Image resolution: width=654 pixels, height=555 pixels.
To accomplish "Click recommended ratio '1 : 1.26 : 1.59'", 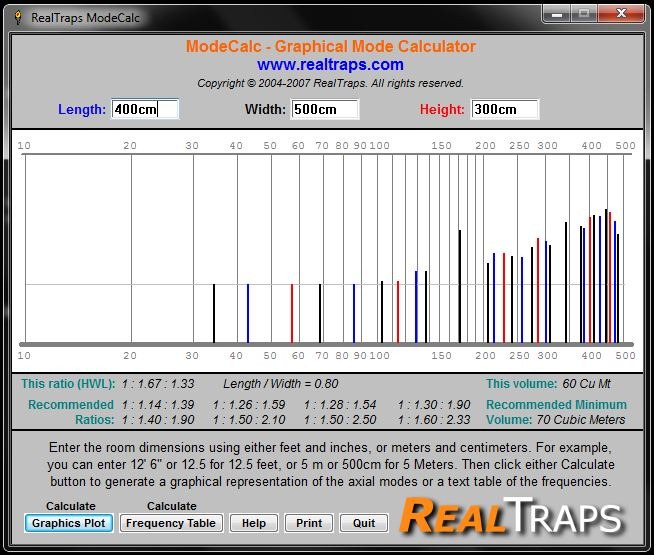I will (x=249, y=404).
